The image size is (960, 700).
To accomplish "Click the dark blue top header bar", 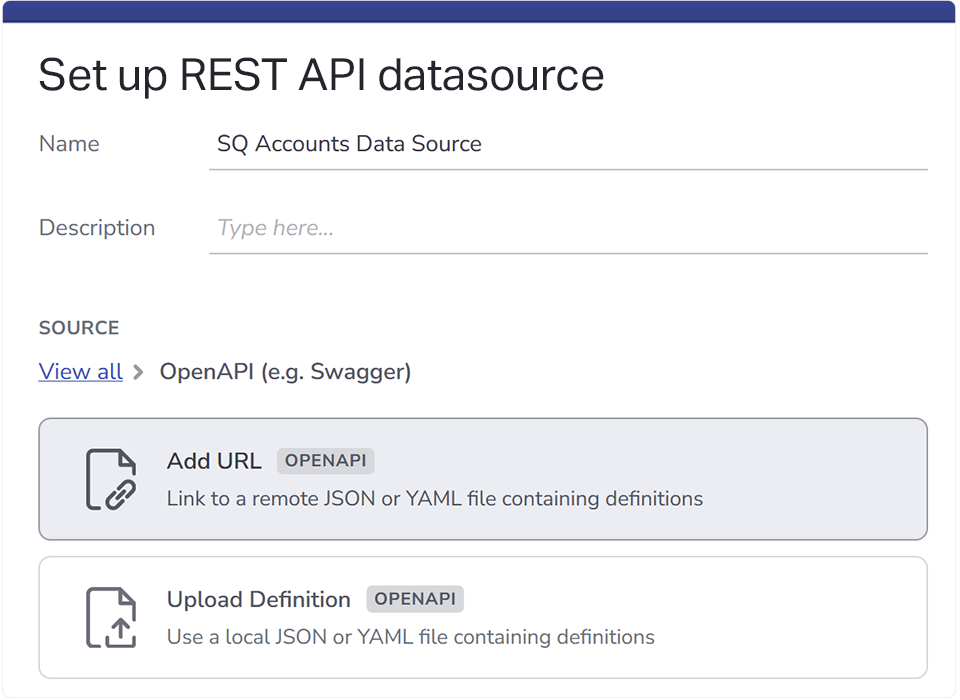I will [479, 12].
